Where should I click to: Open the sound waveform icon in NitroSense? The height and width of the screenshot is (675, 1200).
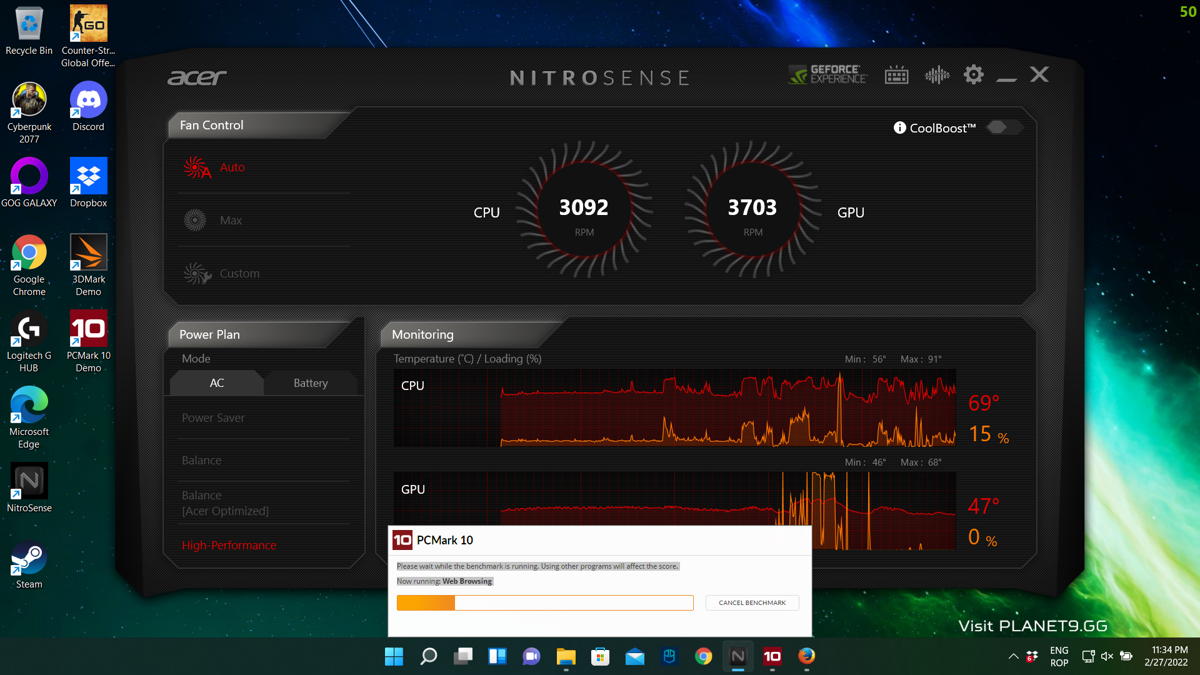coord(937,75)
